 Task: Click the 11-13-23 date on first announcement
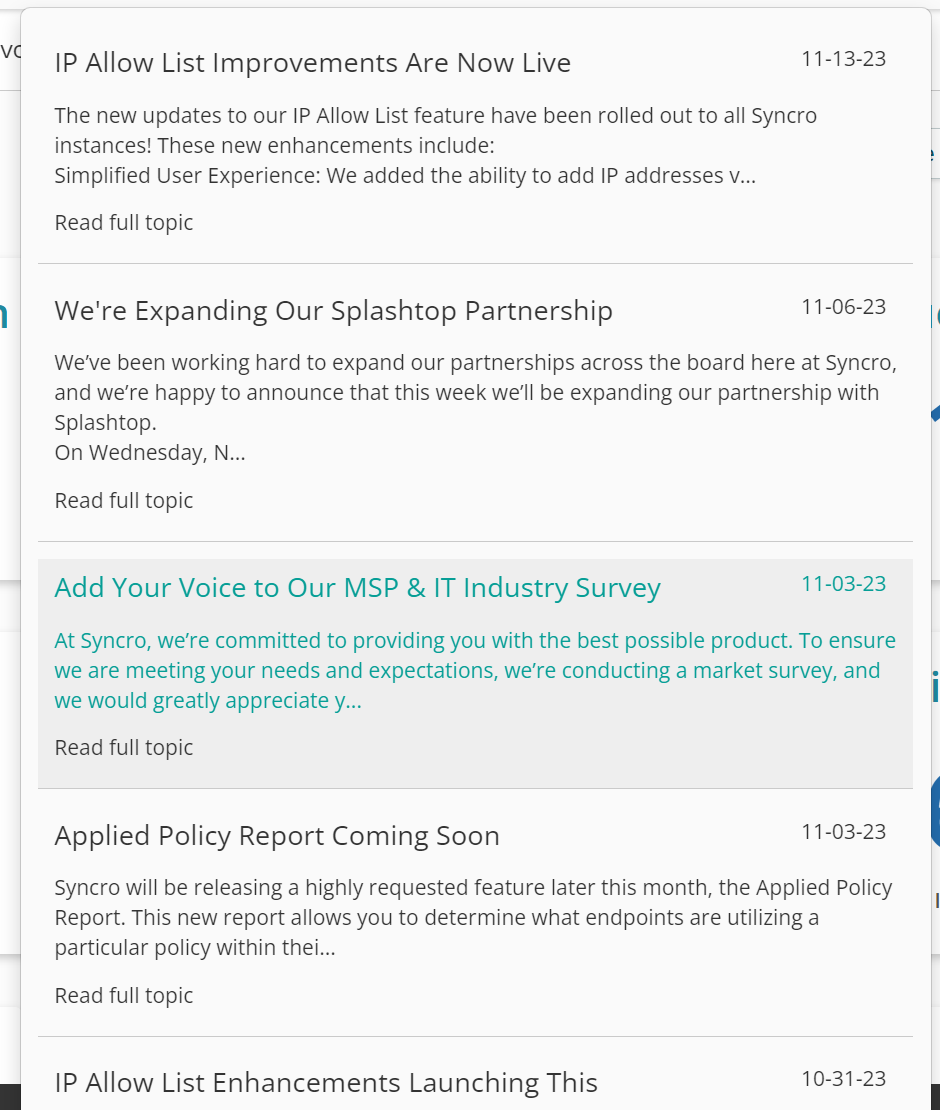click(843, 59)
